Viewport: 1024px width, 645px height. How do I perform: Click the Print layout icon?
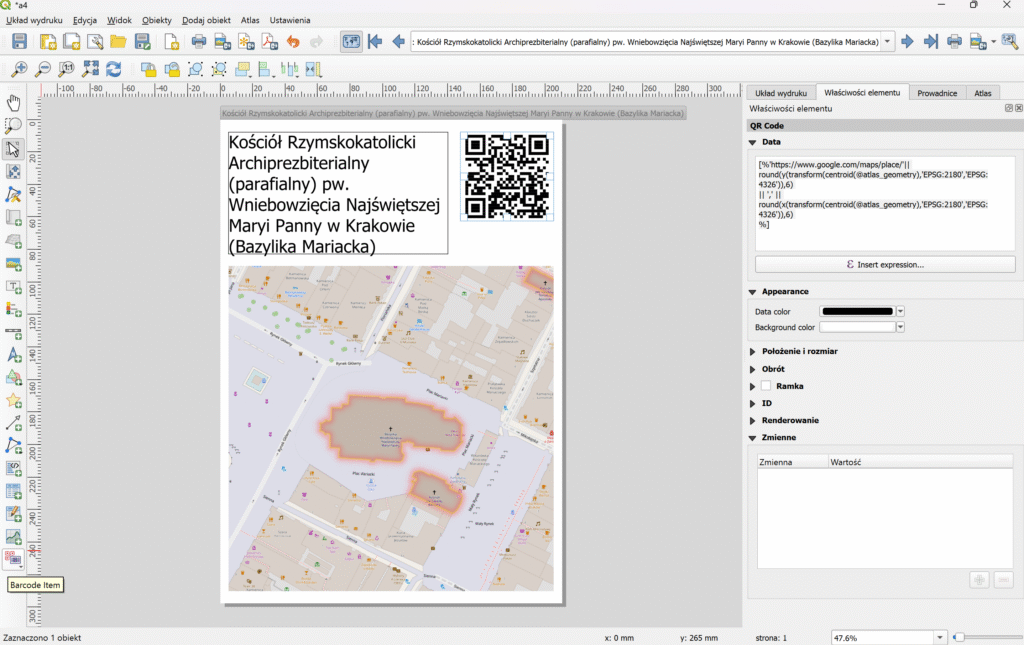[x=198, y=42]
